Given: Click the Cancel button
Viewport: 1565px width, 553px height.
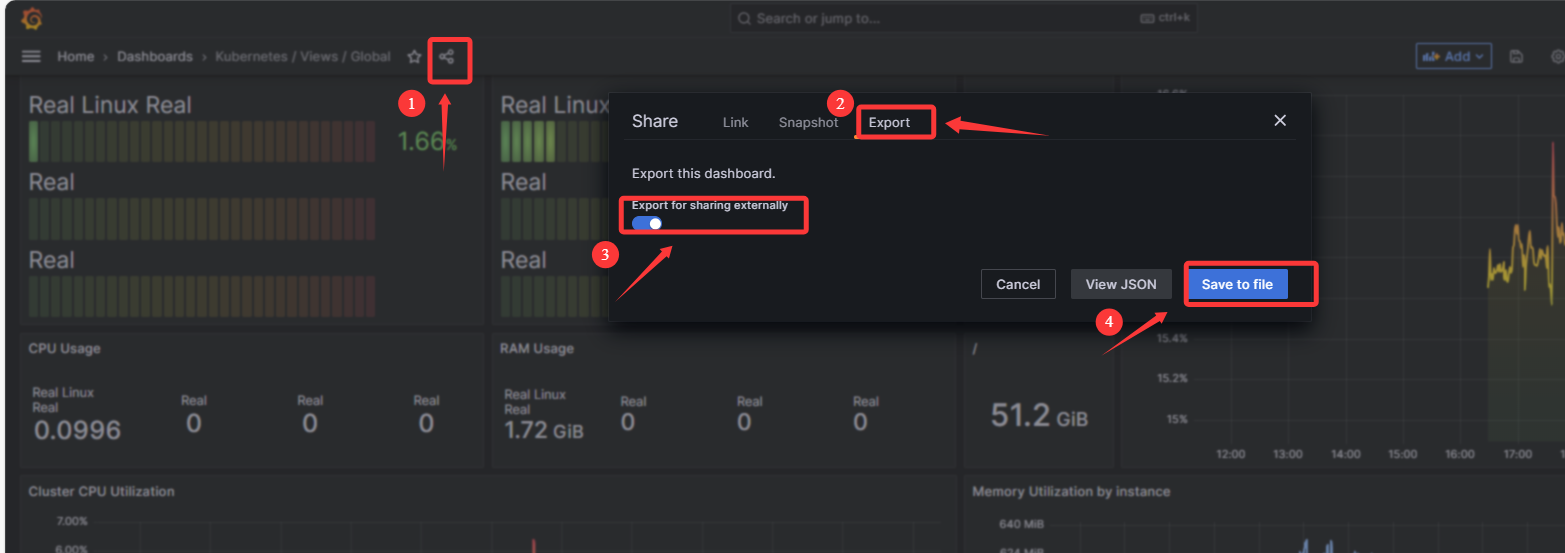Looking at the screenshot, I should click(1018, 285).
